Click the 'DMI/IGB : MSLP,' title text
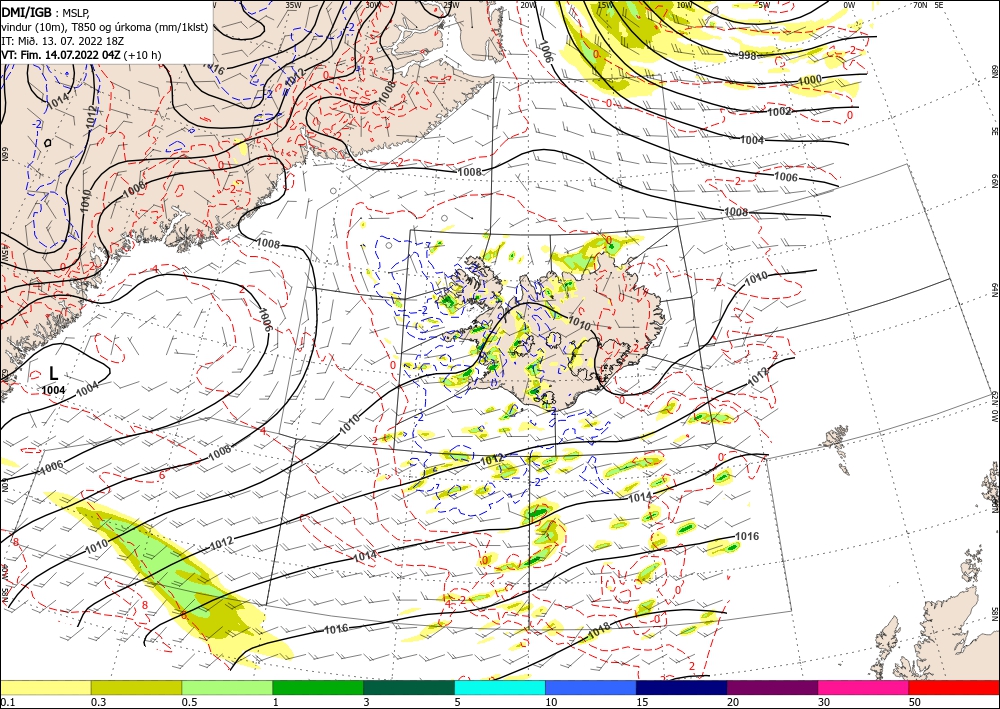 [45, 11]
